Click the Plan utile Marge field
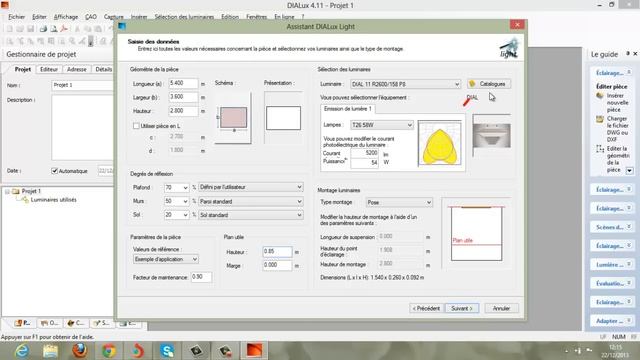Viewport: 640px width, 360px height. pyautogui.click(x=278, y=265)
